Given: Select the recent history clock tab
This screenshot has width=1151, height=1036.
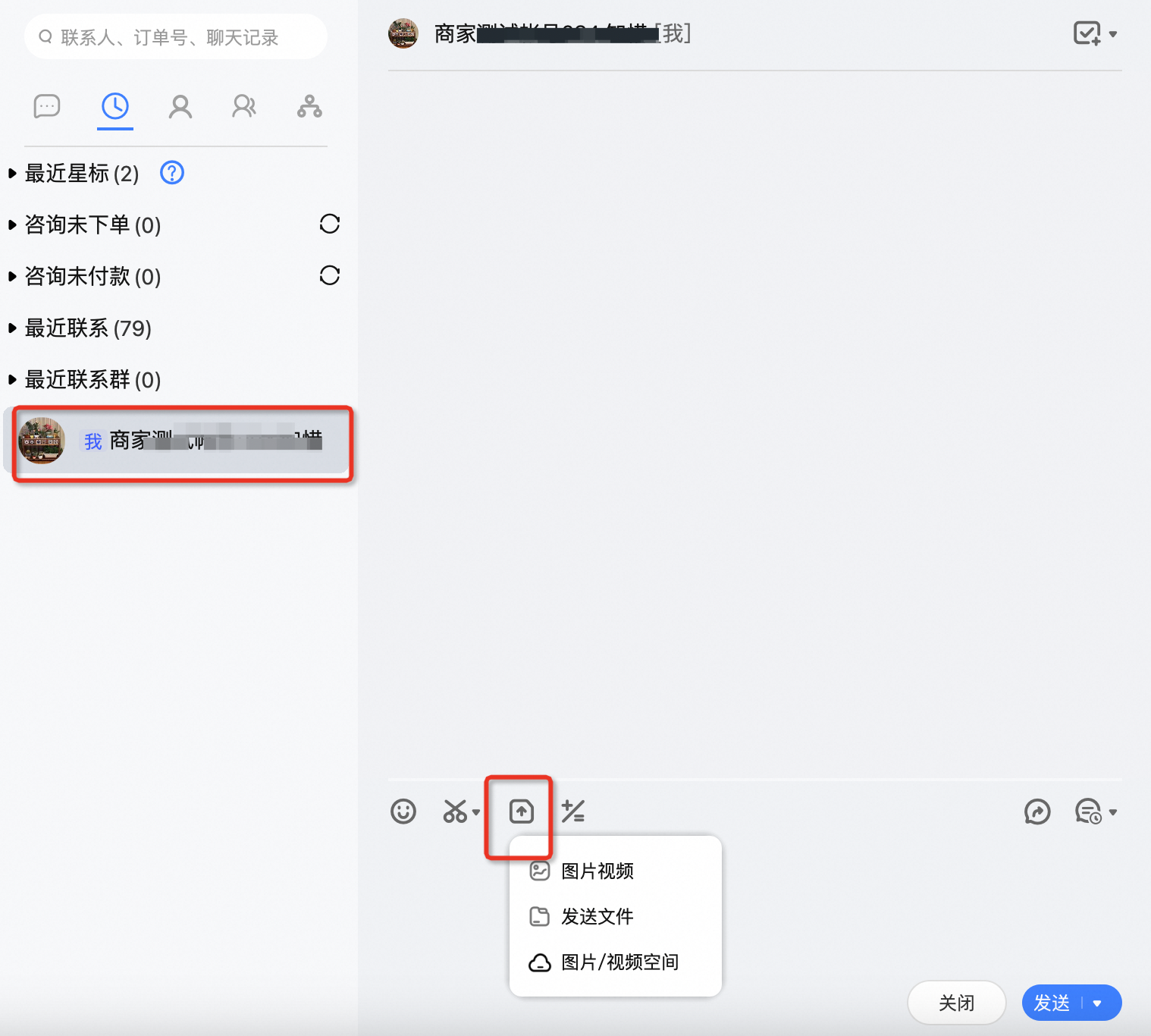Looking at the screenshot, I should click(115, 106).
